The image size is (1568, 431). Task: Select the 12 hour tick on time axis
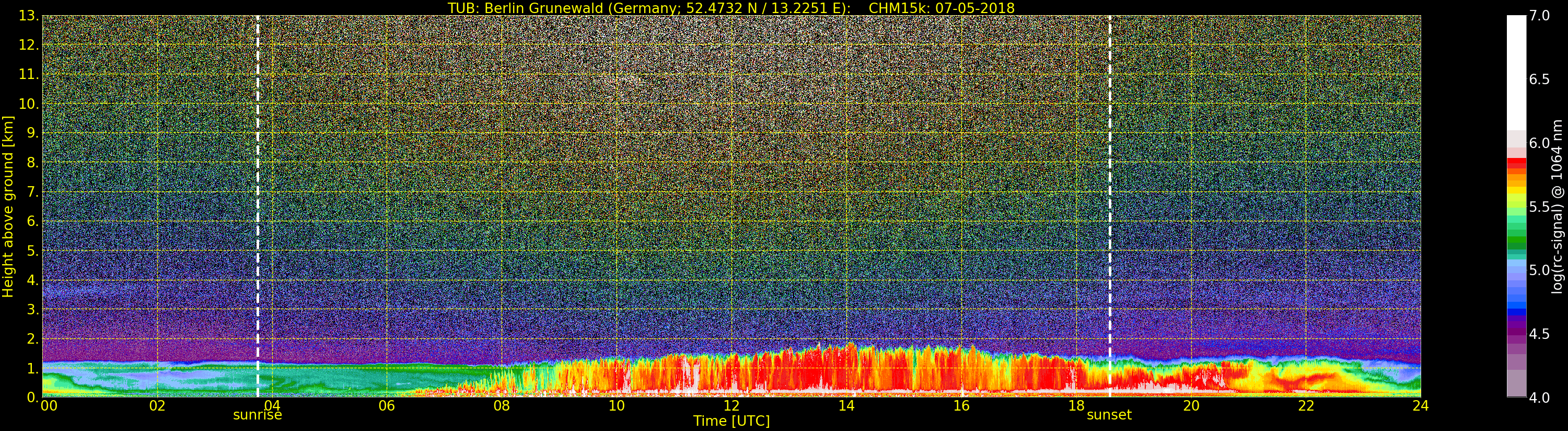point(731,406)
